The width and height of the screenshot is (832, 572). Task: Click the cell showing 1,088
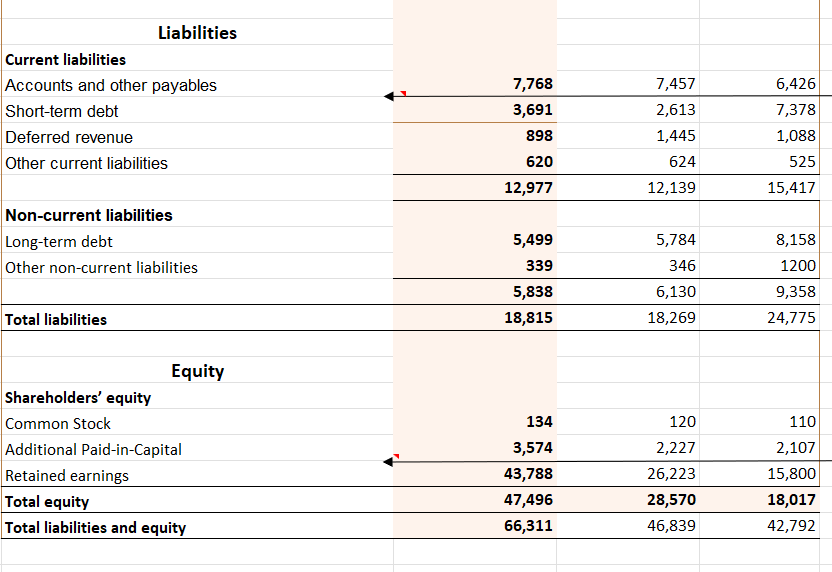click(x=759, y=136)
